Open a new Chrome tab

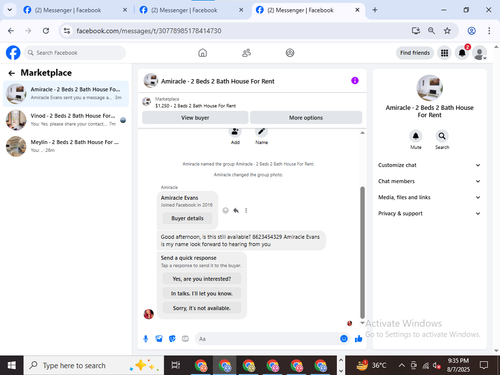375,10
